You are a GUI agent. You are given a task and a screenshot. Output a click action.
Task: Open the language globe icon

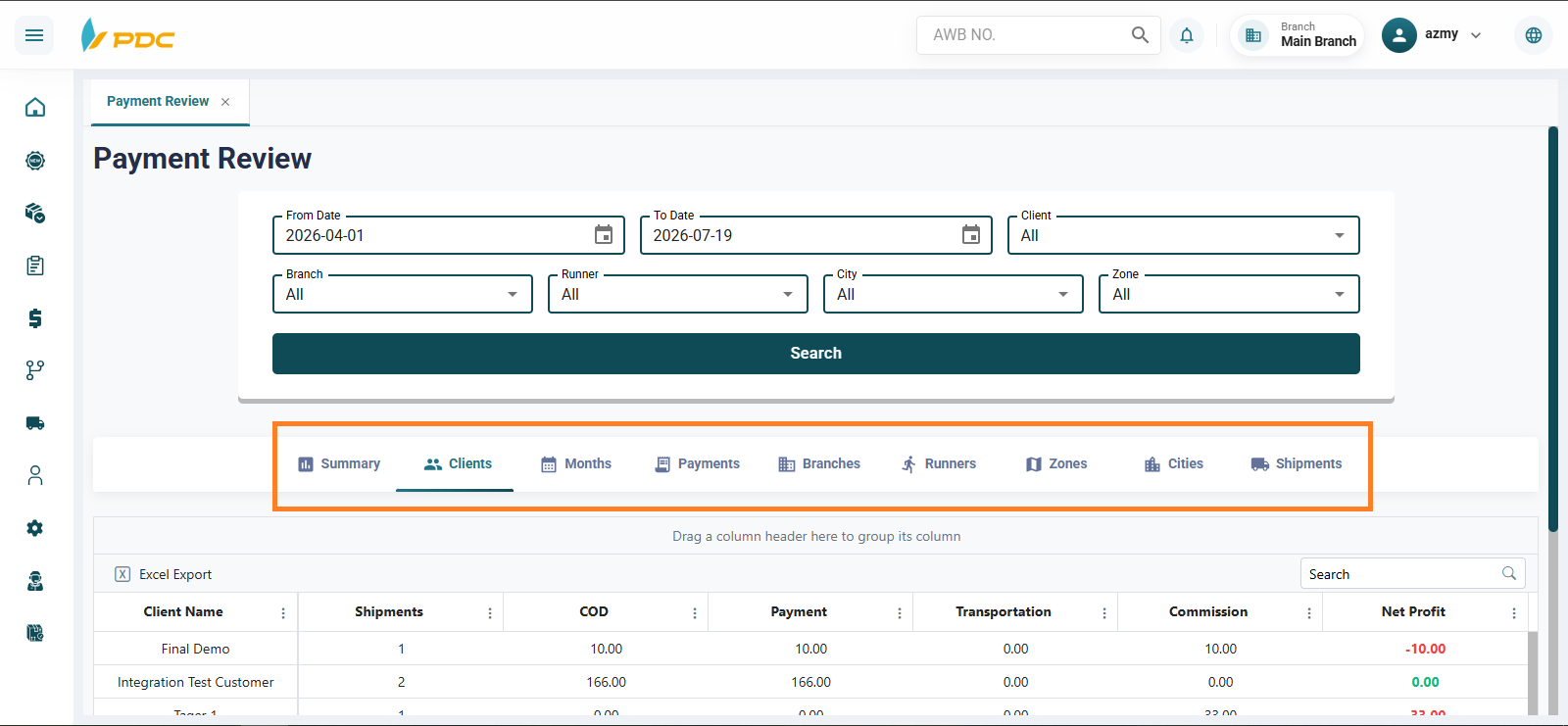tap(1534, 35)
